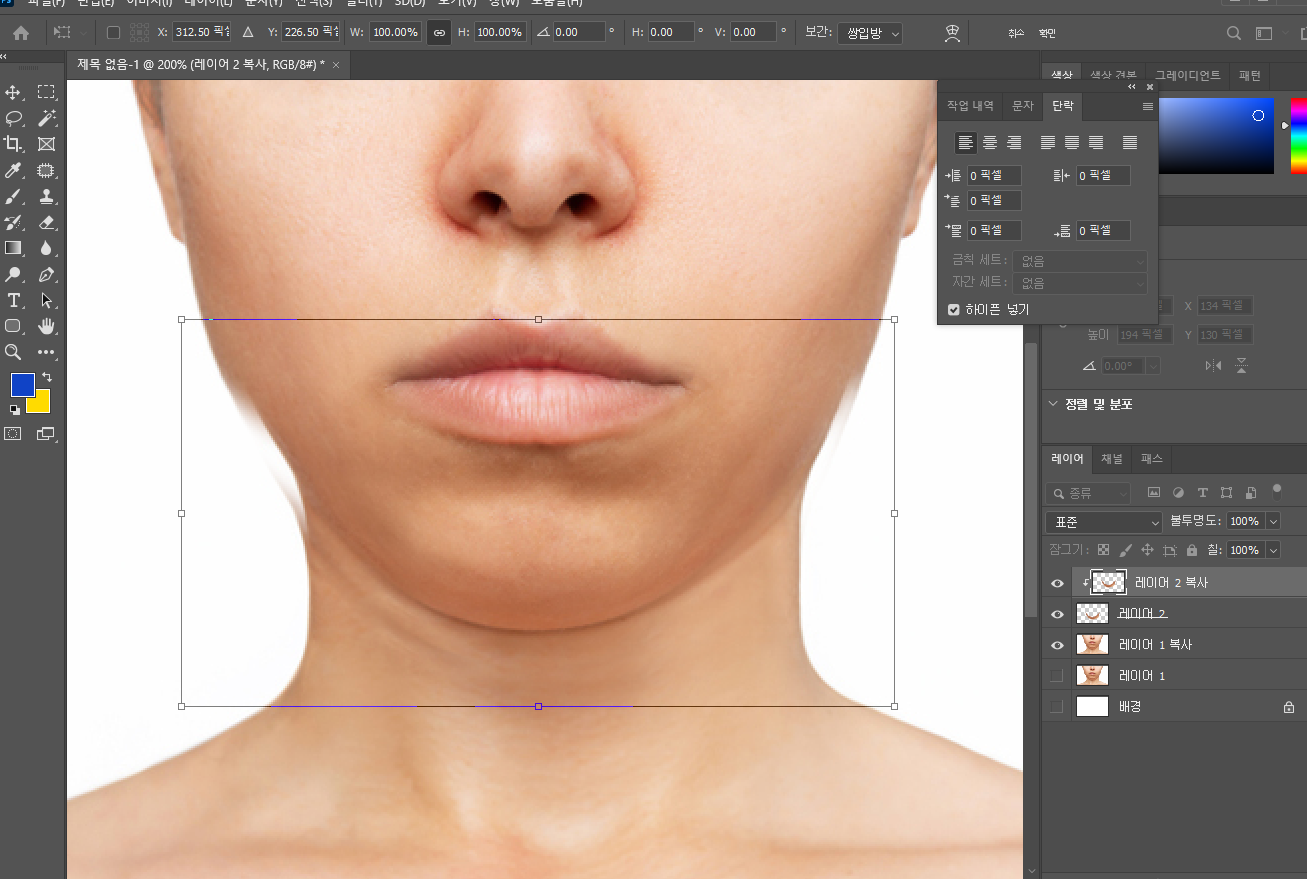Toggle reference point checkbox in options bar

(x=113, y=32)
